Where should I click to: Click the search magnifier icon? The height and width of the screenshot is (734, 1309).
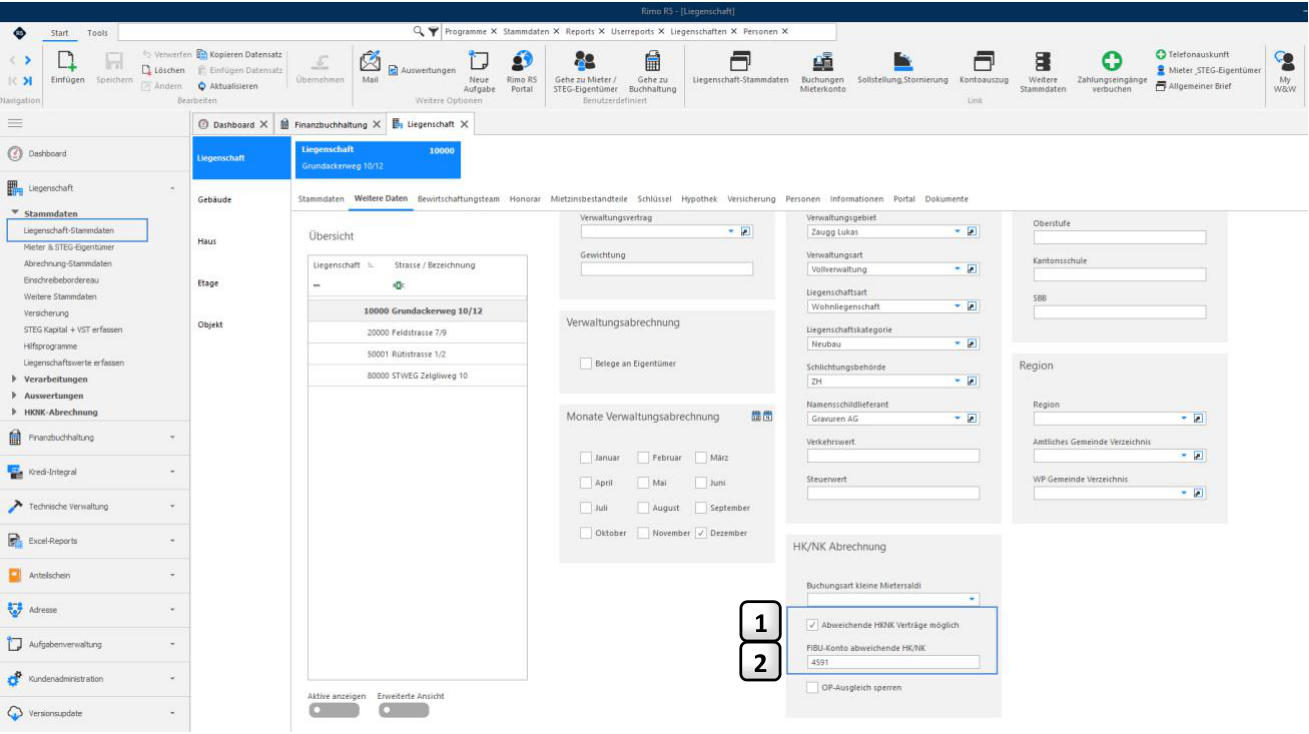[420, 31]
